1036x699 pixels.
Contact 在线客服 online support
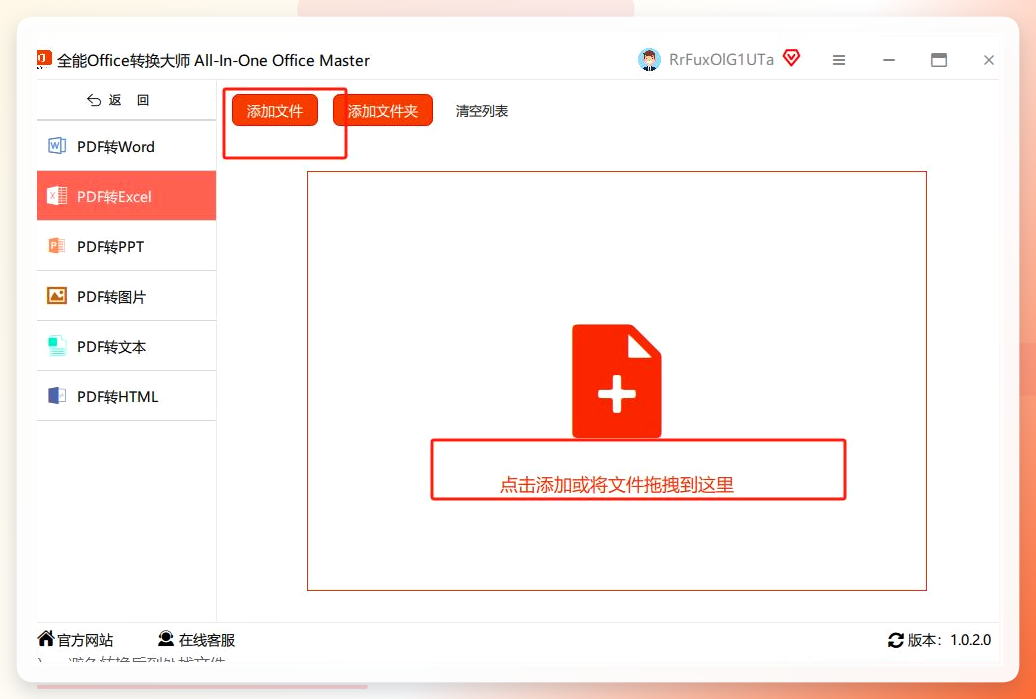(197, 640)
